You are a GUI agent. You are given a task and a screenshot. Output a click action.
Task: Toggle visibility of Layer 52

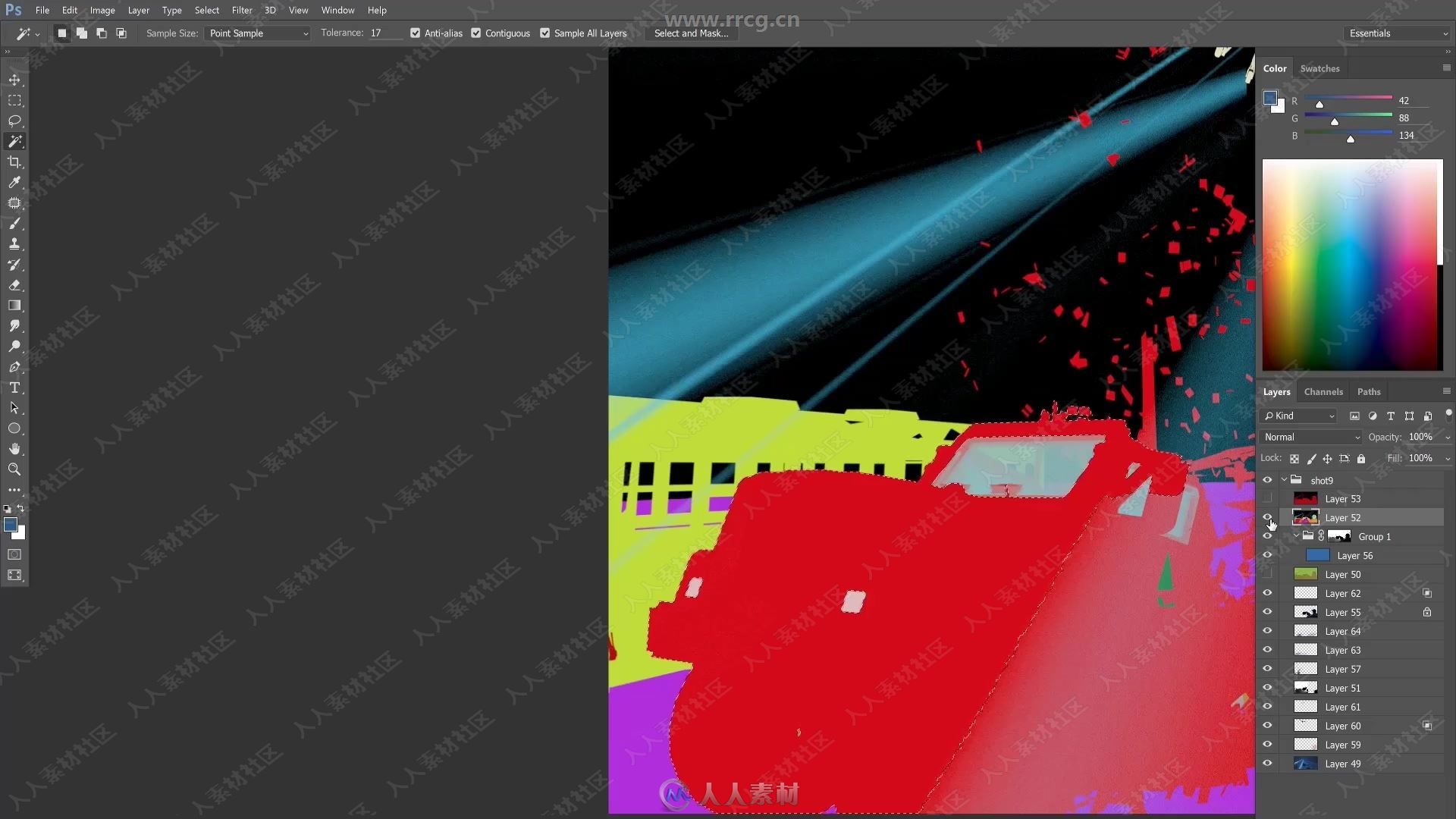[x=1268, y=517]
